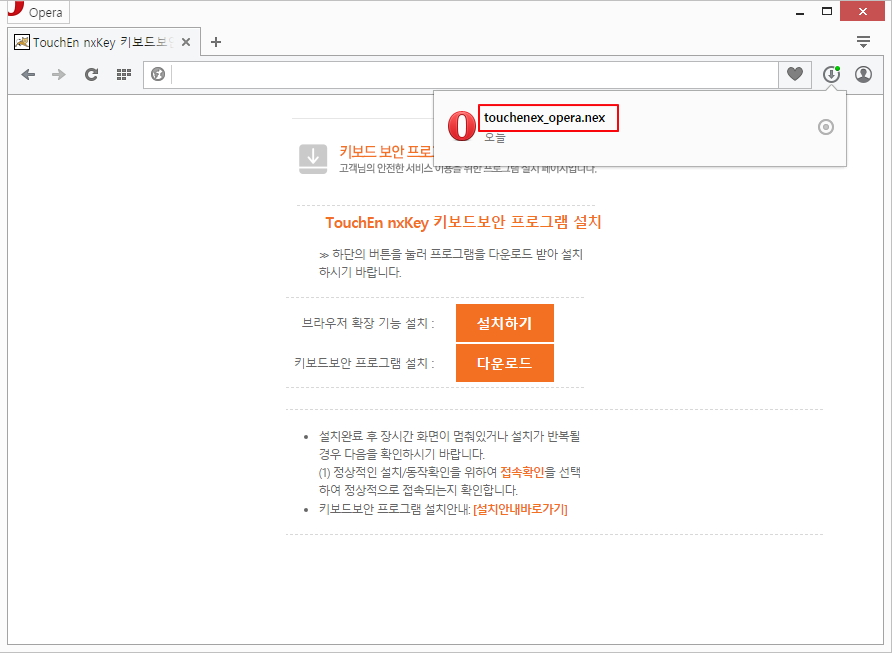Click the 브라우저 확장 기능 설치 label
892x653 pixels.
pyautogui.click(x=367, y=324)
